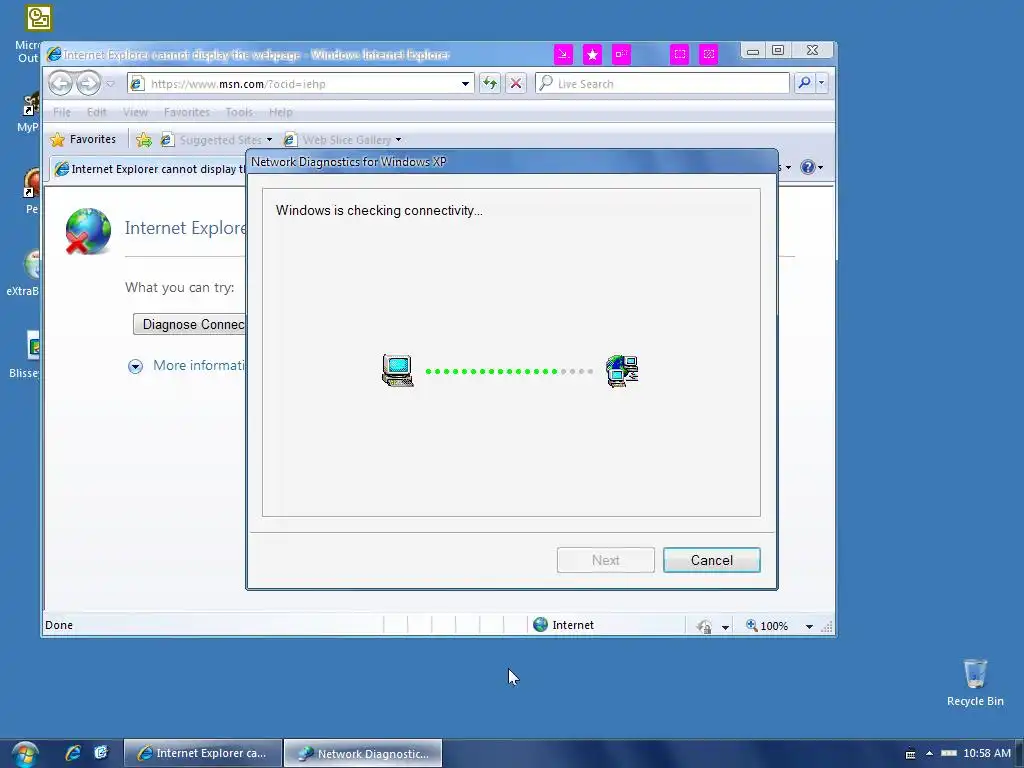Open the View menu
The image size is (1024, 768).
(135, 112)
